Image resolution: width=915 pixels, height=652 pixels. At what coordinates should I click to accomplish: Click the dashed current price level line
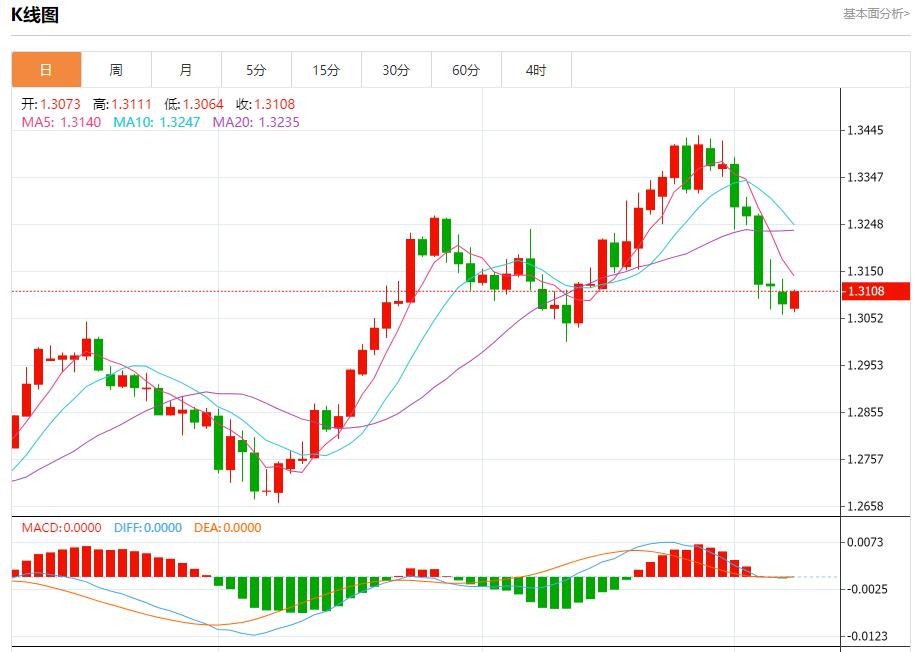click(x=400, y=290)
